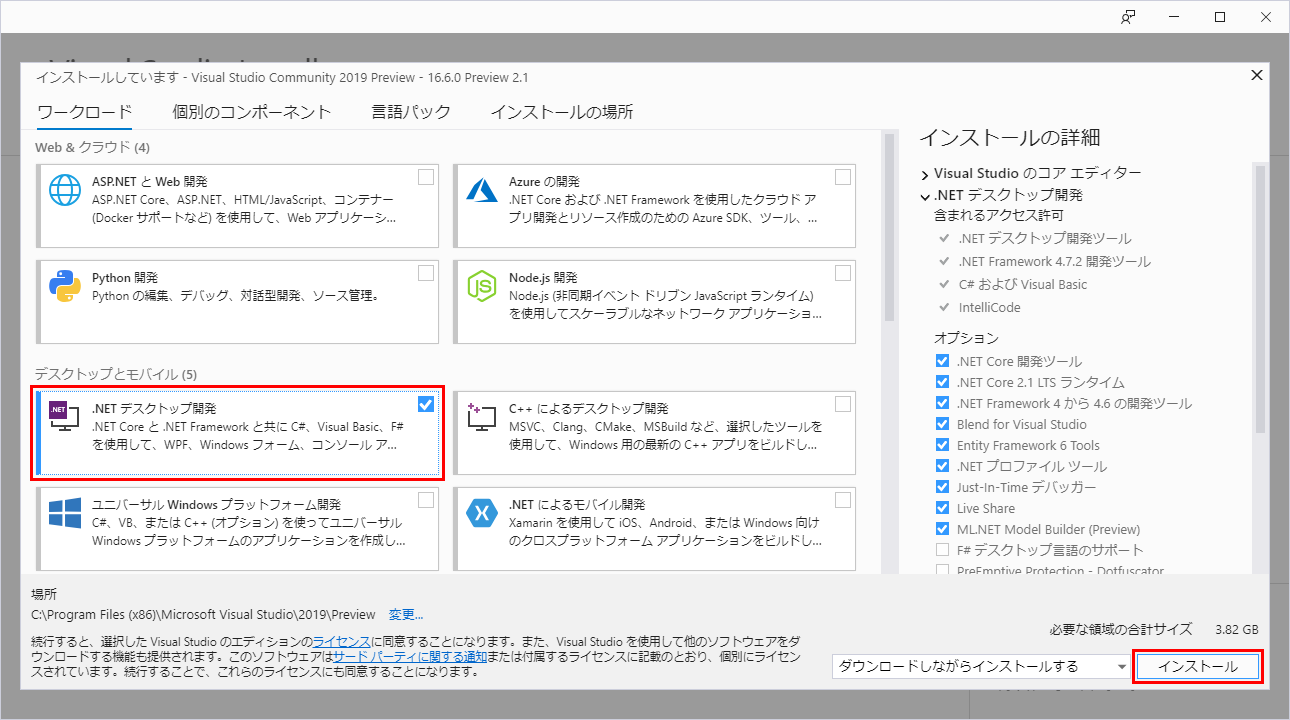This screenshot has height=720, width=1290.
Task: Open the サード パーティに関する通知 link
Action: [410, 656]
